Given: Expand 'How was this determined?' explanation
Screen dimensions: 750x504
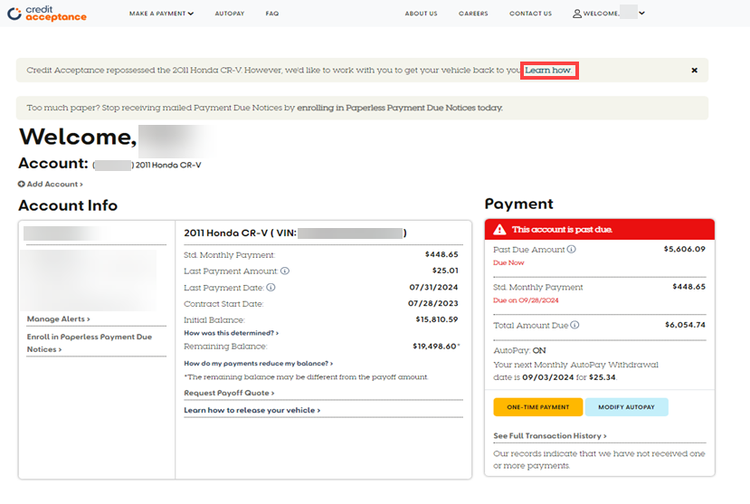Looking at the screenshot, I should [231, 332].
